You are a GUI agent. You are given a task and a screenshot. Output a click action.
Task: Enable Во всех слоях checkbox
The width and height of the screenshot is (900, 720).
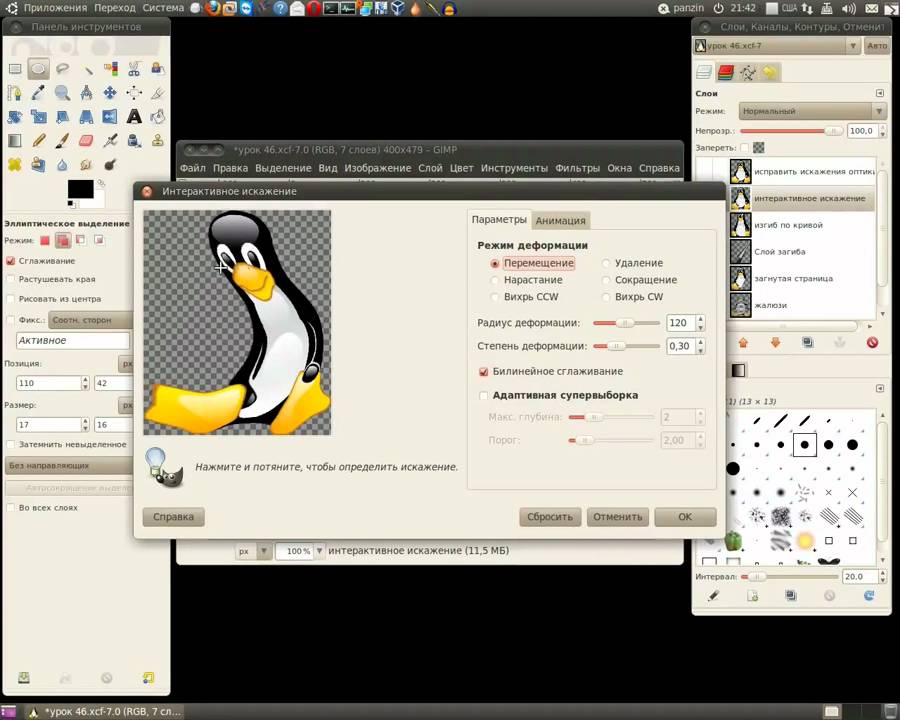tap(10, 508)
